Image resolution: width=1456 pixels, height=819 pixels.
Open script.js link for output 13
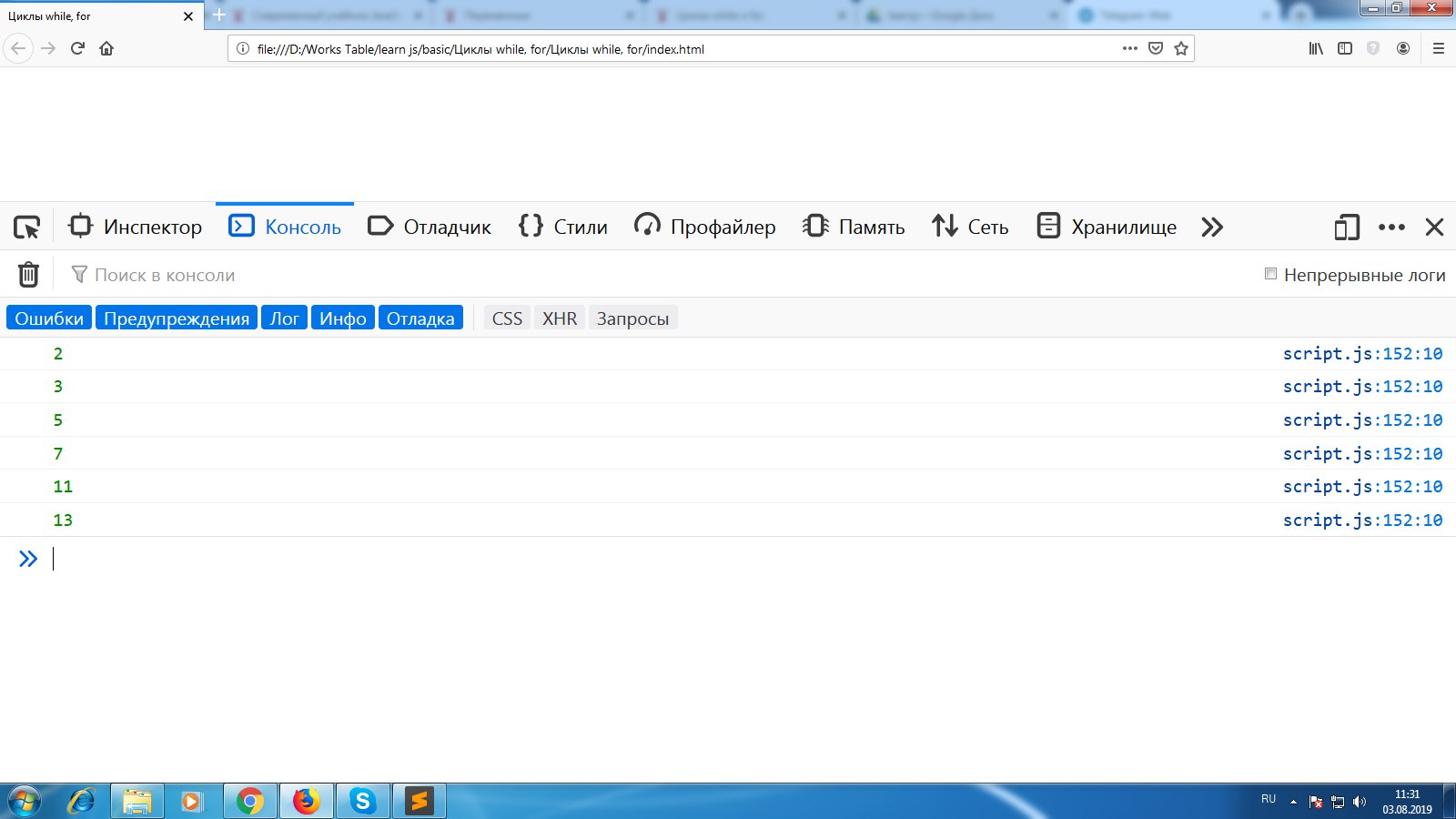pyautogui.click(x=1362, y=520)
